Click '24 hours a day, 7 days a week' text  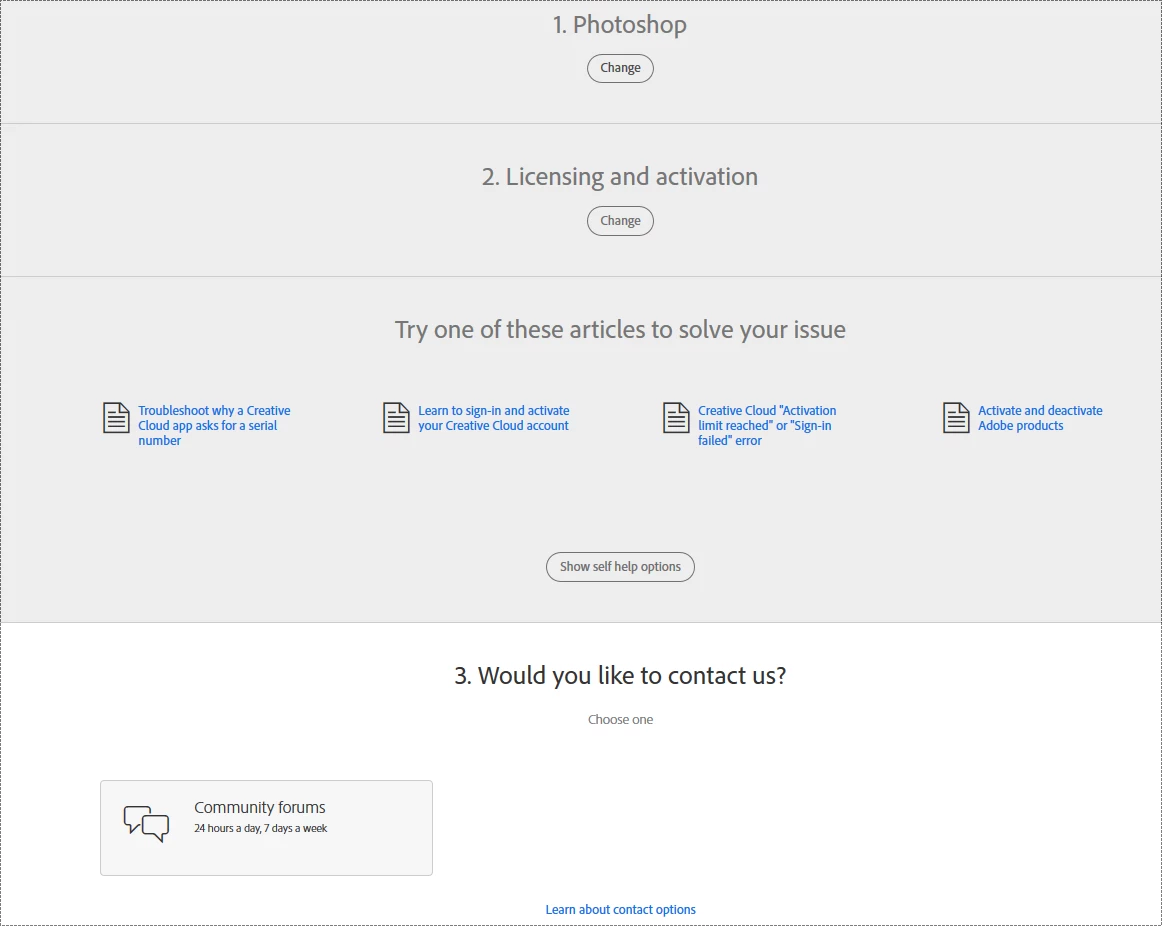point(260,828)
